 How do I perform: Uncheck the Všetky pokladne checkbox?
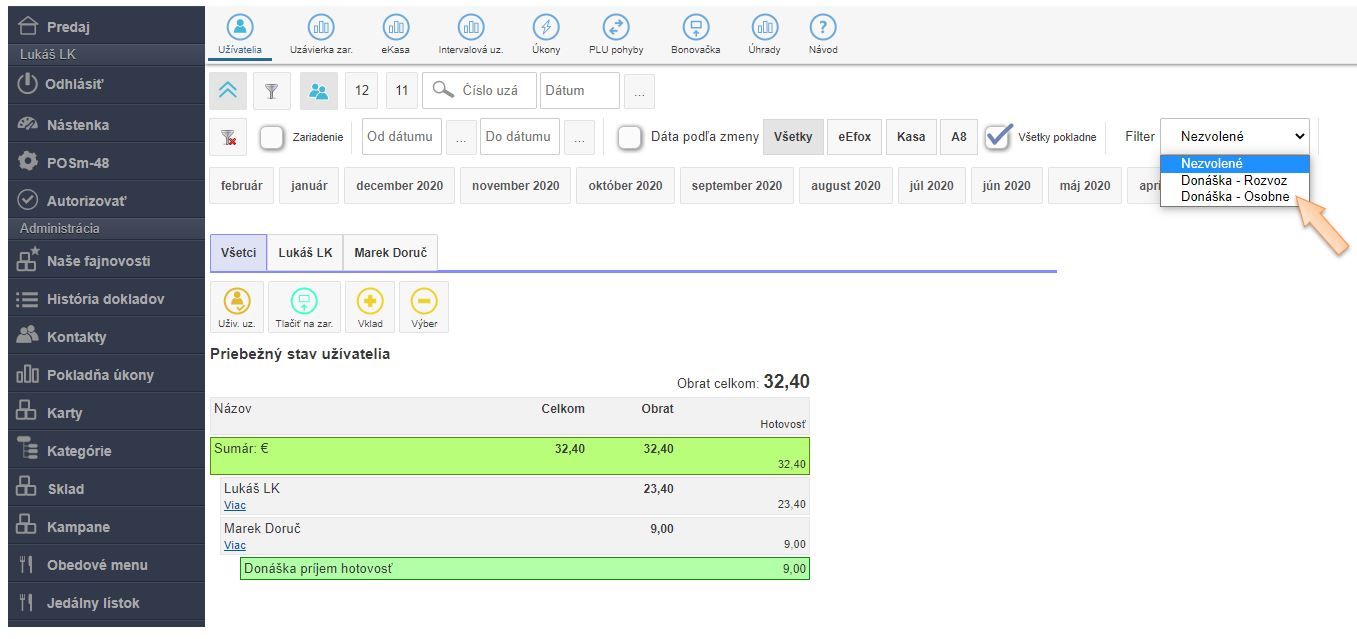click(x=999, y=137)
